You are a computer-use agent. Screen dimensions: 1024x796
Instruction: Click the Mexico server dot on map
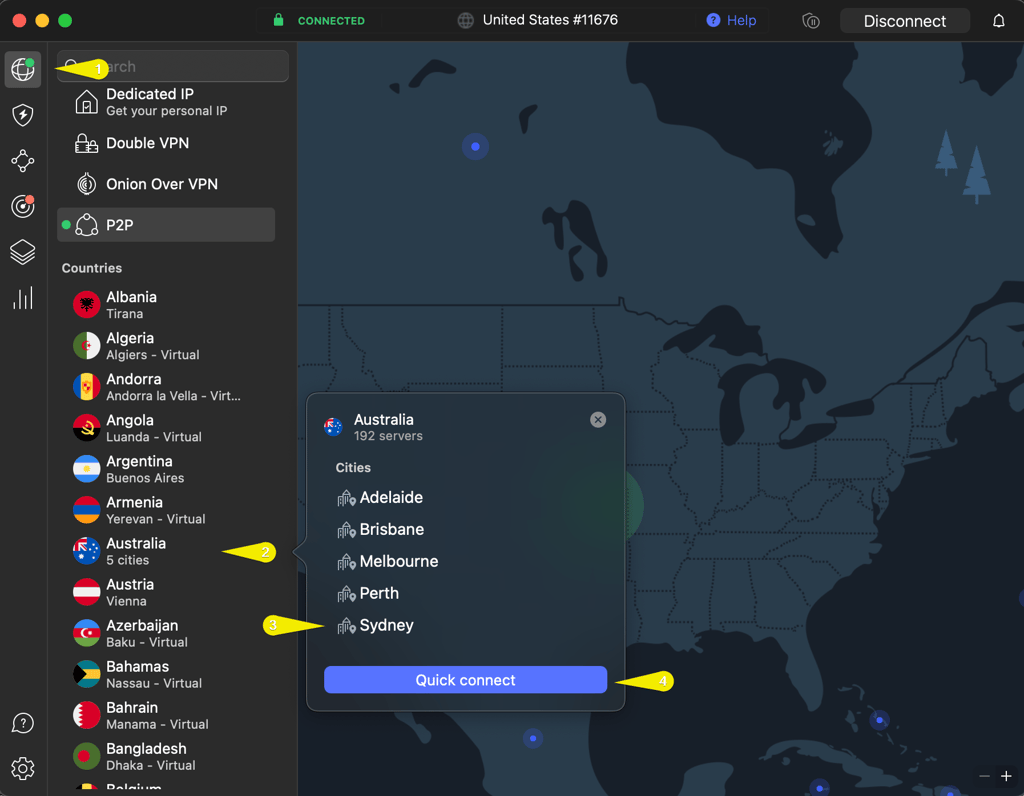533,739
